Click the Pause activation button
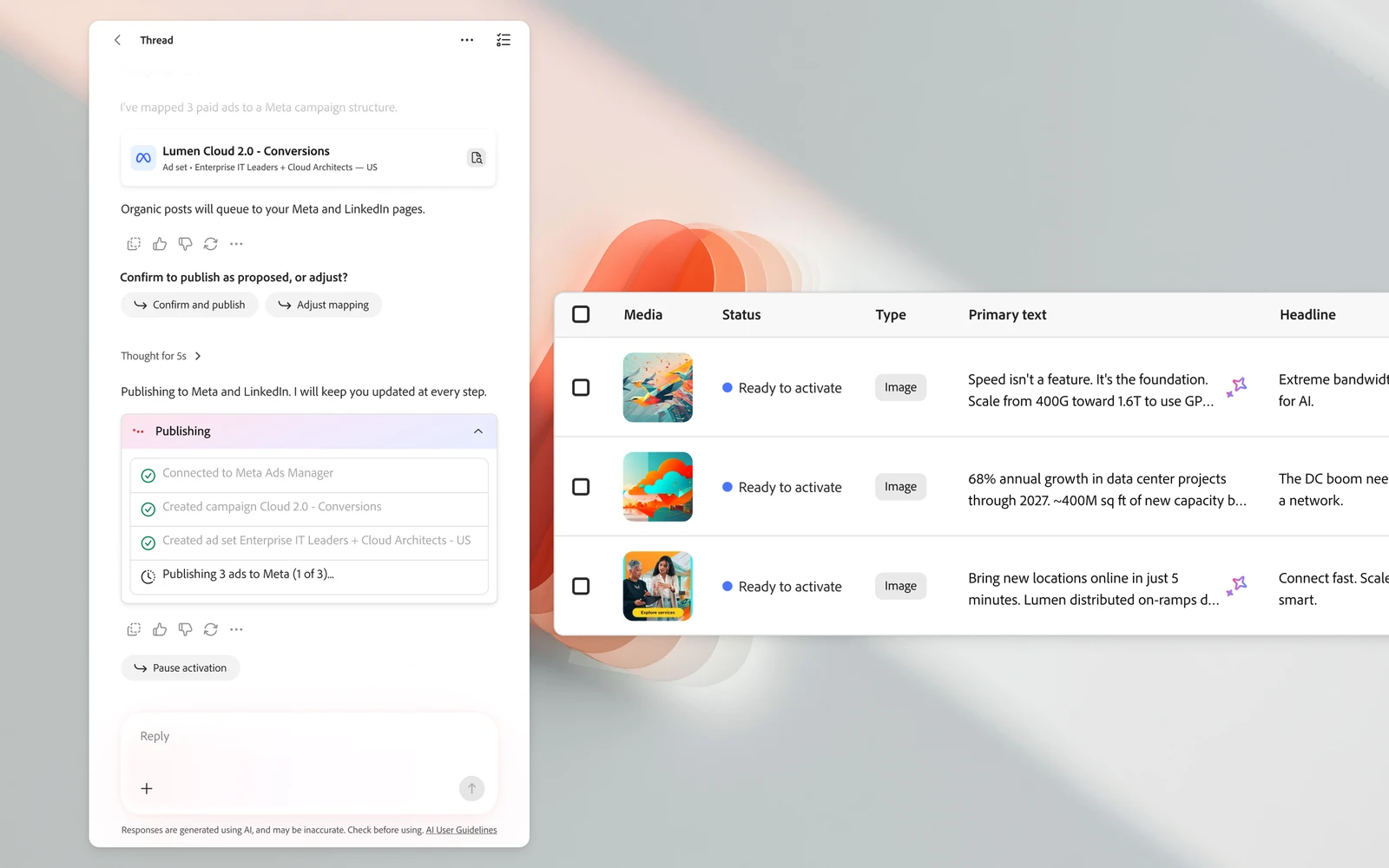 coord(181,667)
